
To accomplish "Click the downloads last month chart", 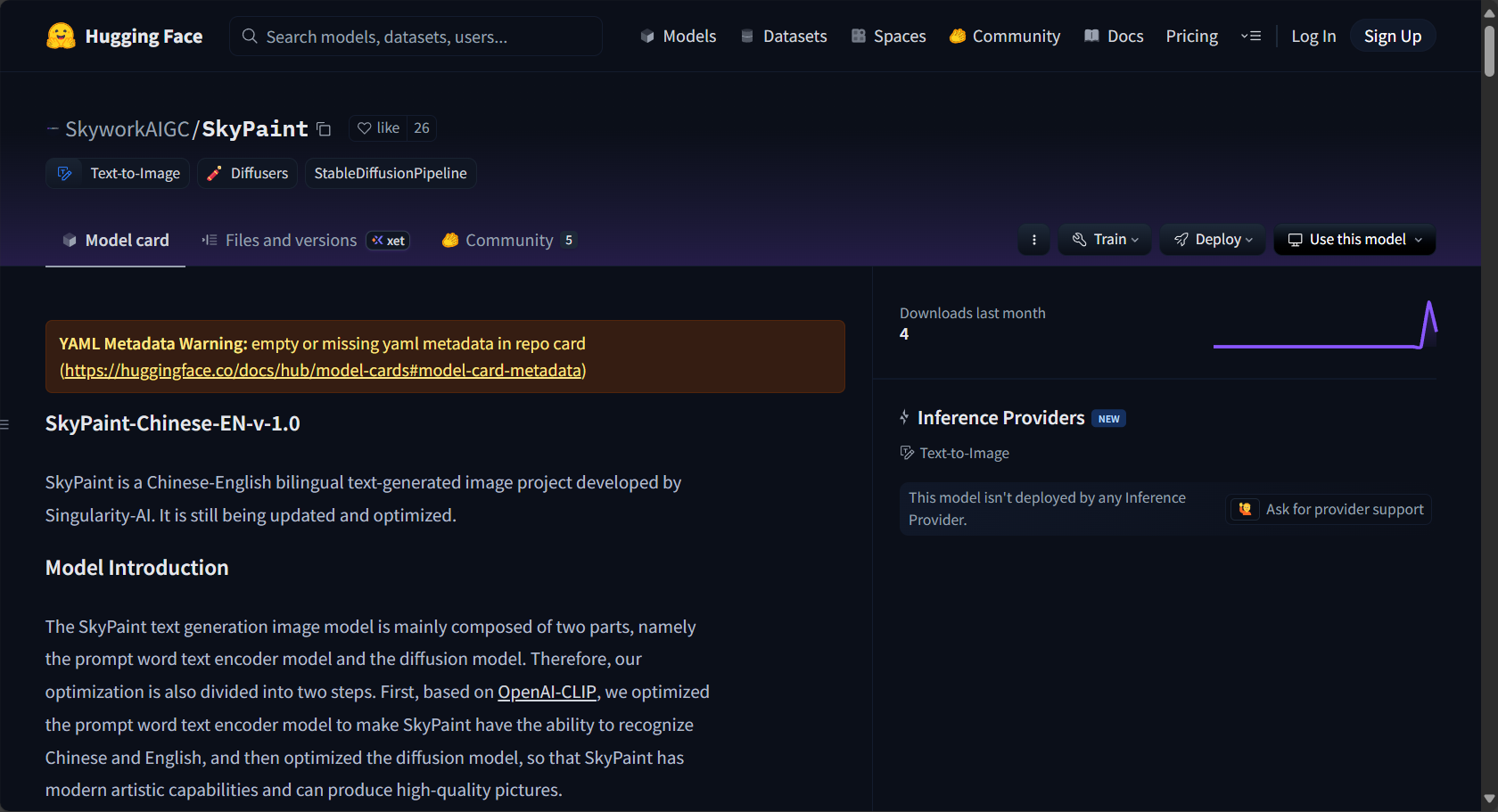I will [1325, 325].
